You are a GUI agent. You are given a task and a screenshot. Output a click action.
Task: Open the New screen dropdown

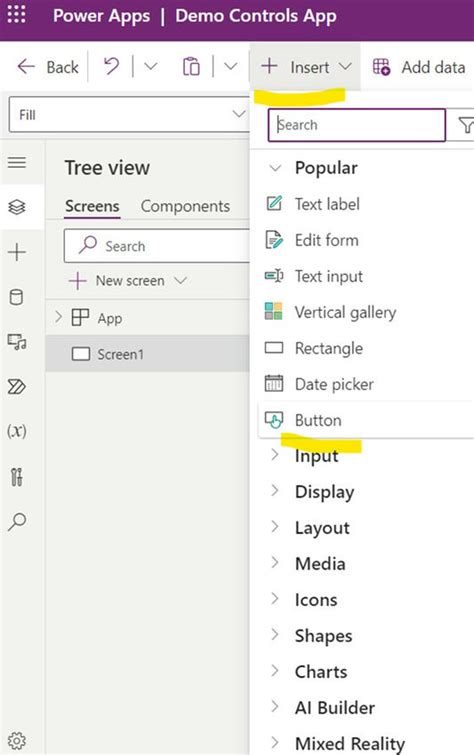tap(180, 280)
